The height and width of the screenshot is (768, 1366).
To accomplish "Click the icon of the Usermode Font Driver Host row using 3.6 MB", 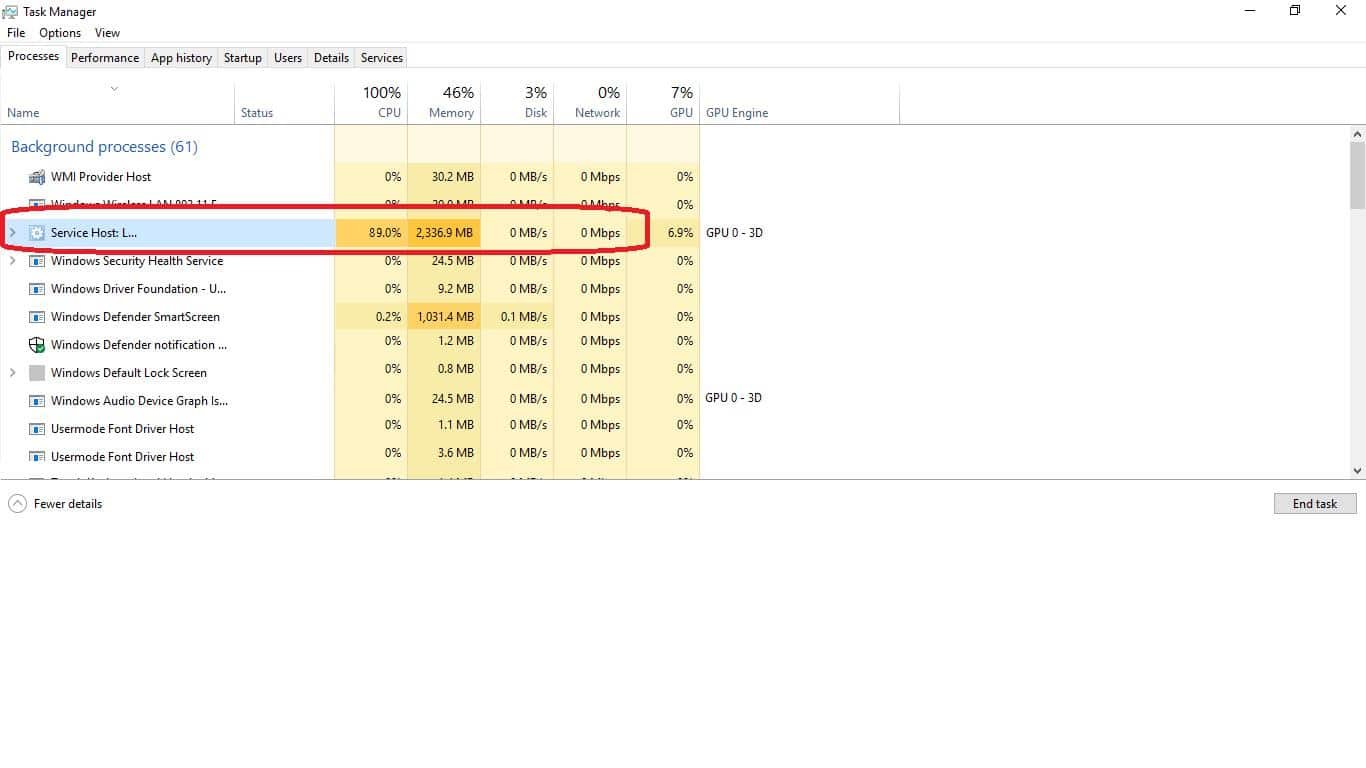I will (37, 457).
